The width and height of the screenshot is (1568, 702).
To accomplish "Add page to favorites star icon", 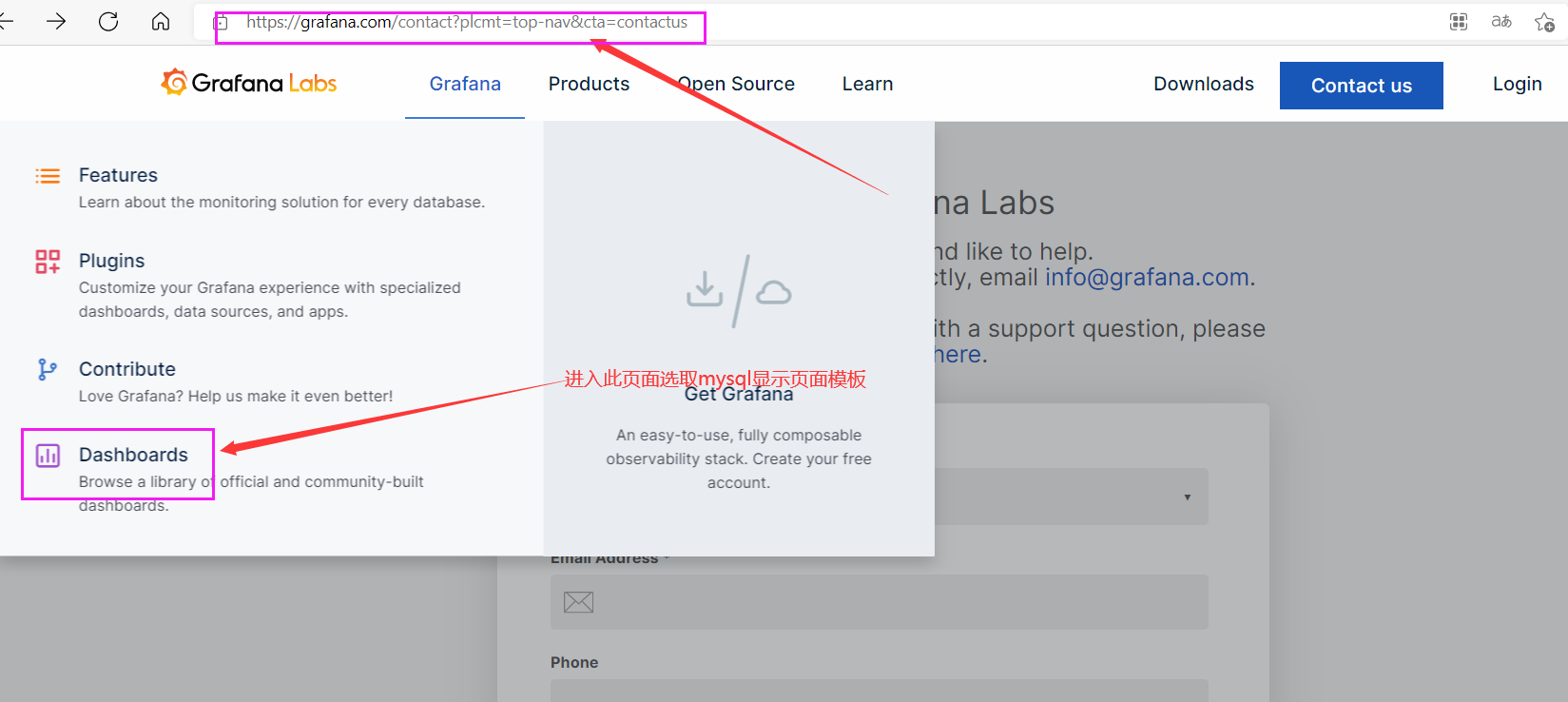I will [1544, 22].
